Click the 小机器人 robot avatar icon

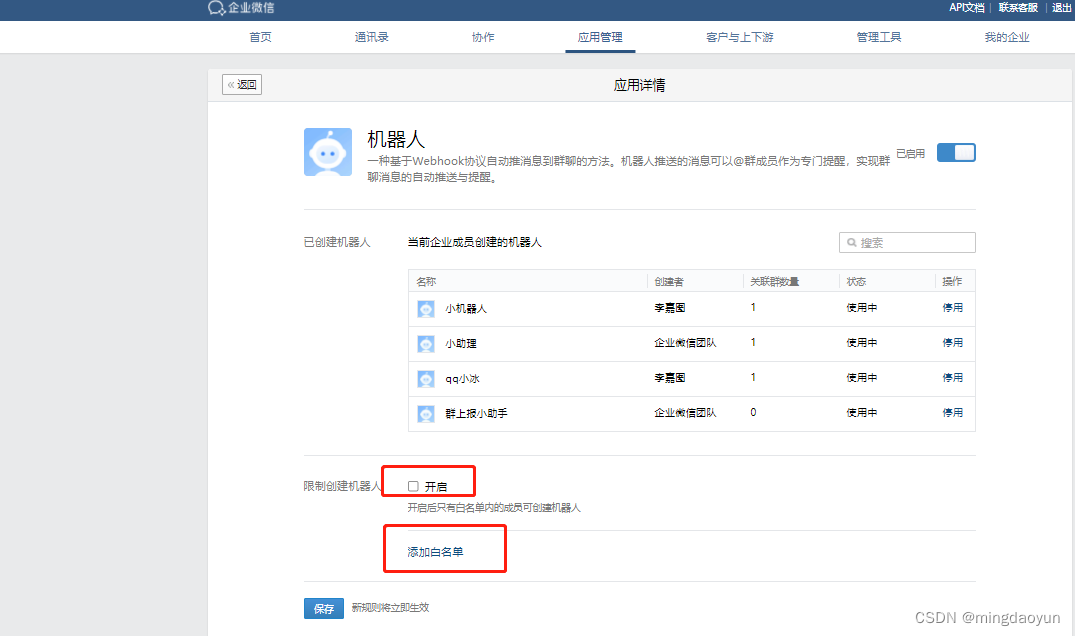tap(427, 307)
